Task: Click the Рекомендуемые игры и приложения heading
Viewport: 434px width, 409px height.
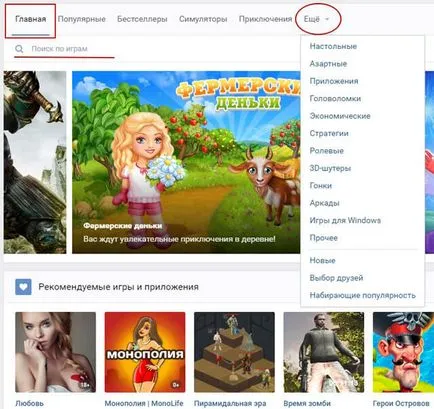Action: [118, 287]
